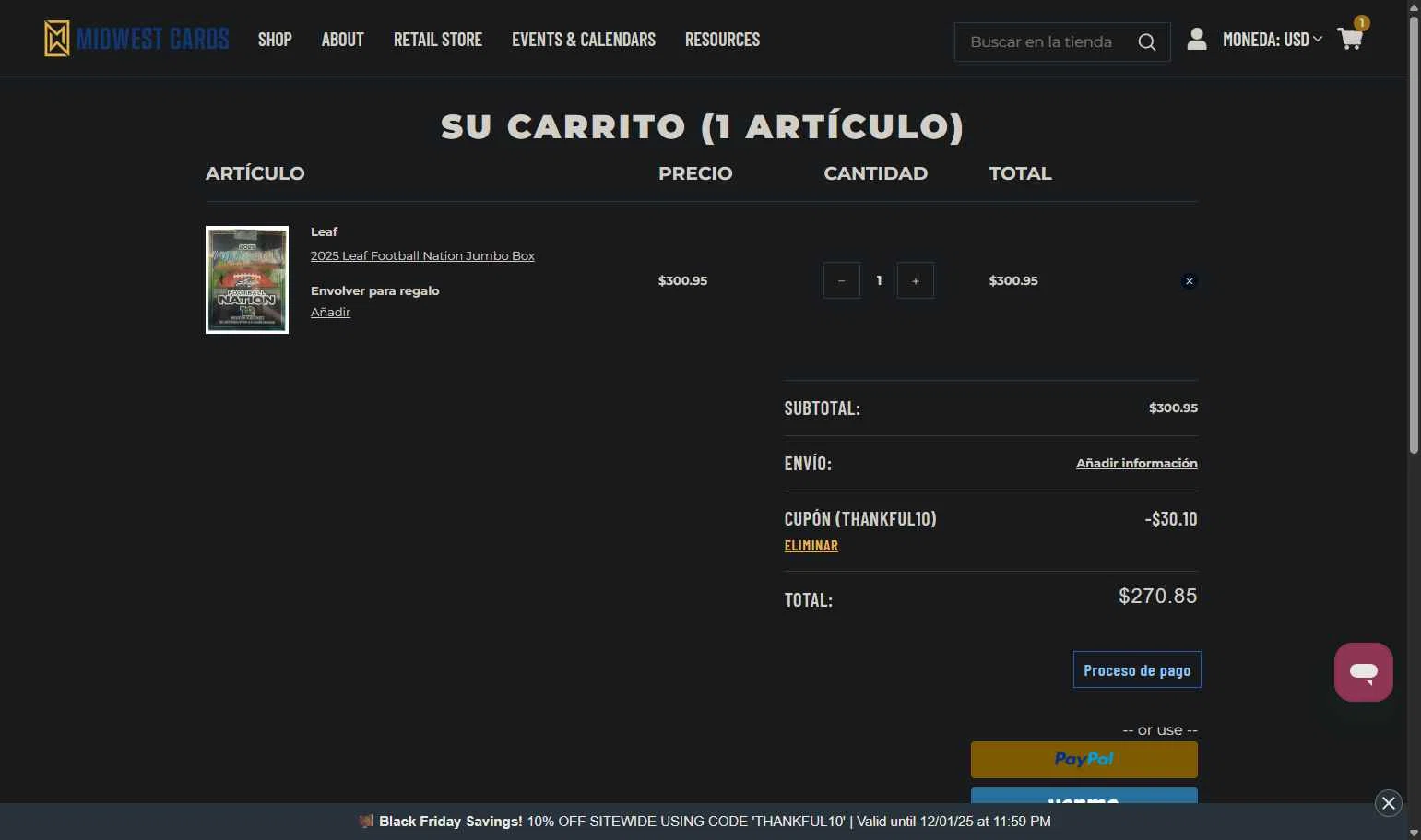Viewport: 1421px width, 840px height.
Task: Remove coupon with Eliminar link
Action: click(811, 546)
